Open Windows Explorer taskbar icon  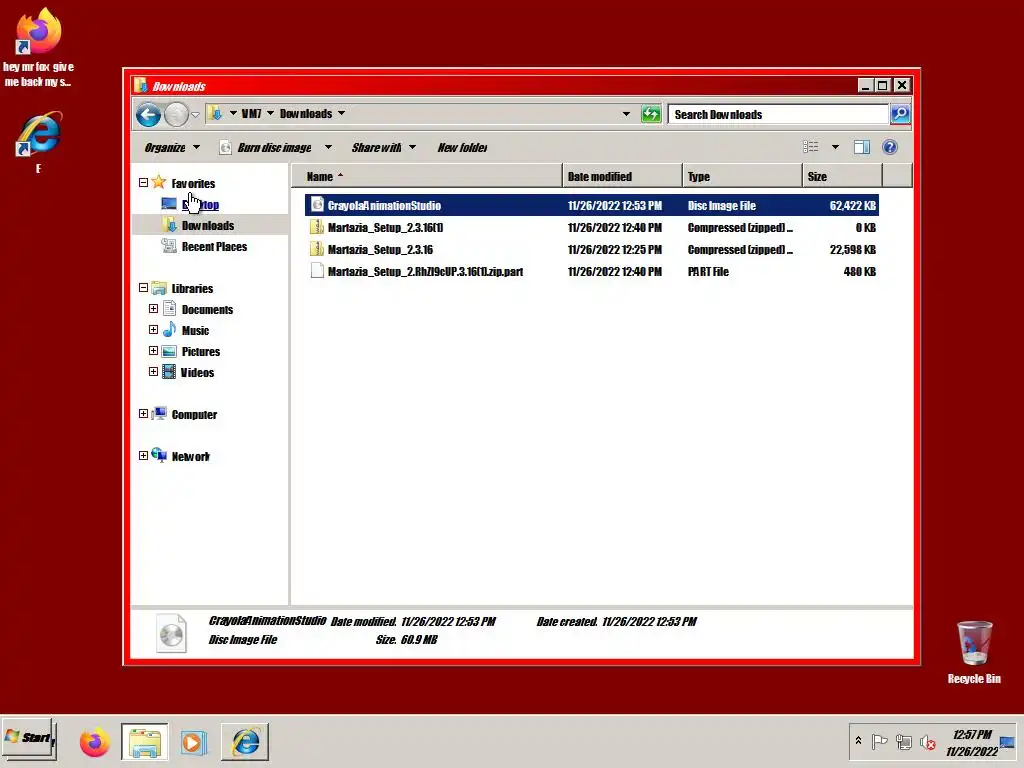coord(144,743)
